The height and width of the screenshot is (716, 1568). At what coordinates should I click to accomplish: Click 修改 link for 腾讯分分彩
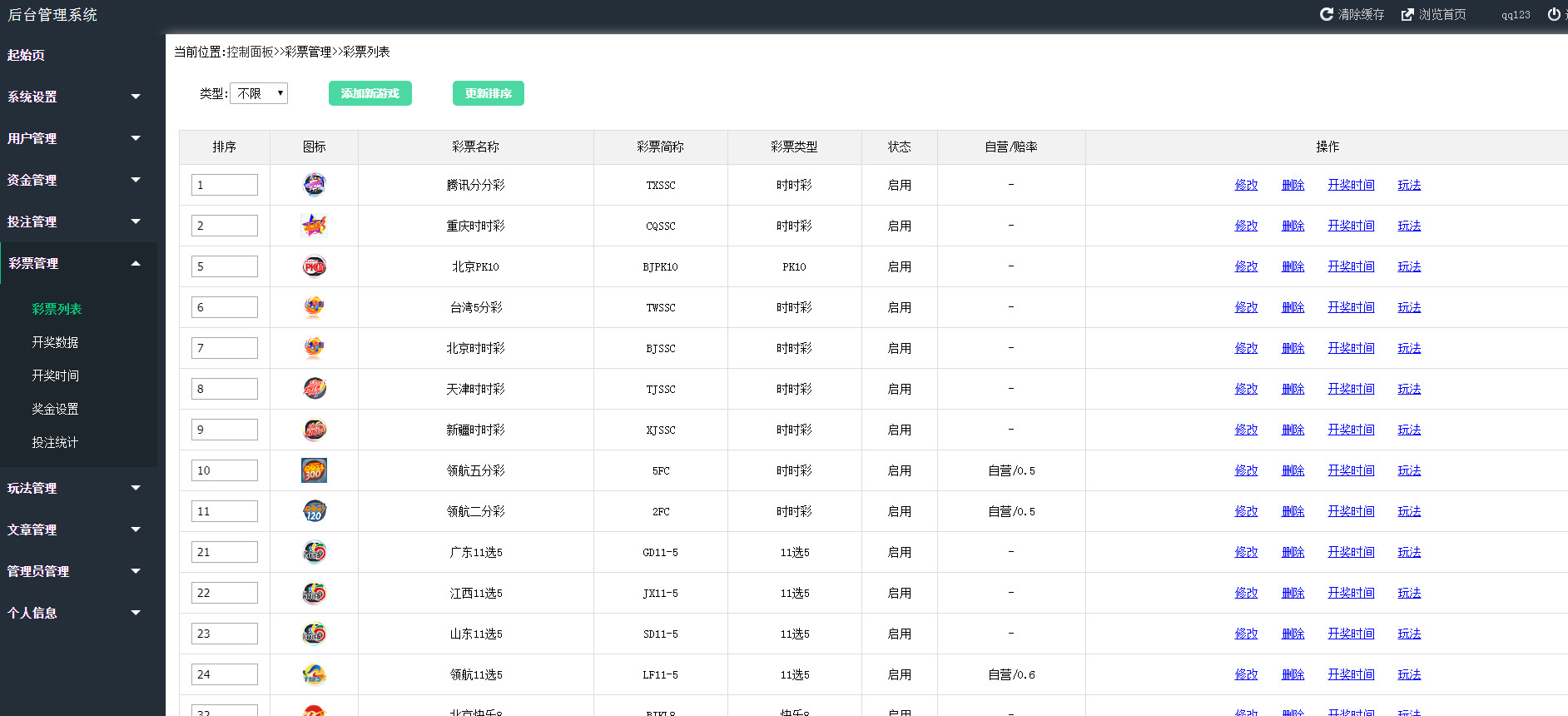point(1246,185)
